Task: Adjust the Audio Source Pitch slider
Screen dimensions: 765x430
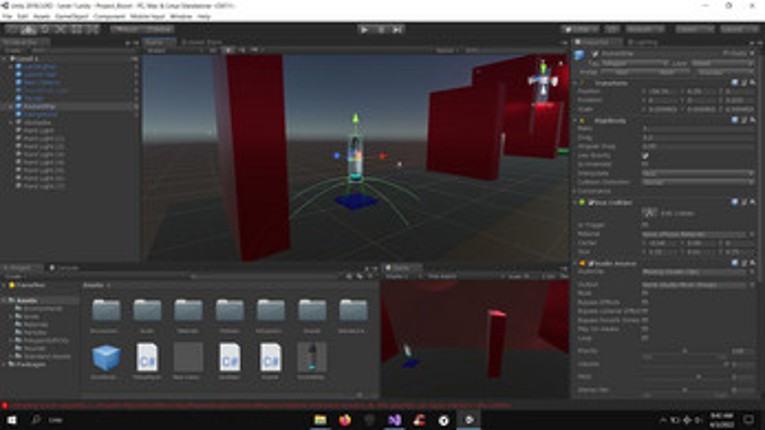Action: (x=685, y=377)
